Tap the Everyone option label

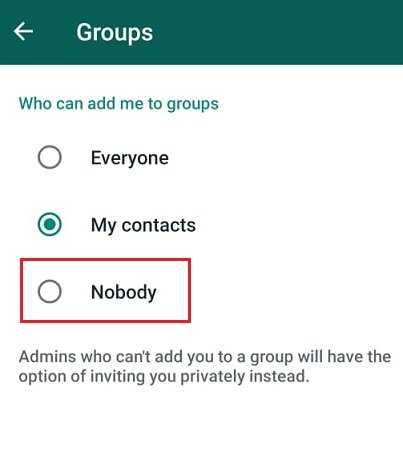tap(130, 158)
